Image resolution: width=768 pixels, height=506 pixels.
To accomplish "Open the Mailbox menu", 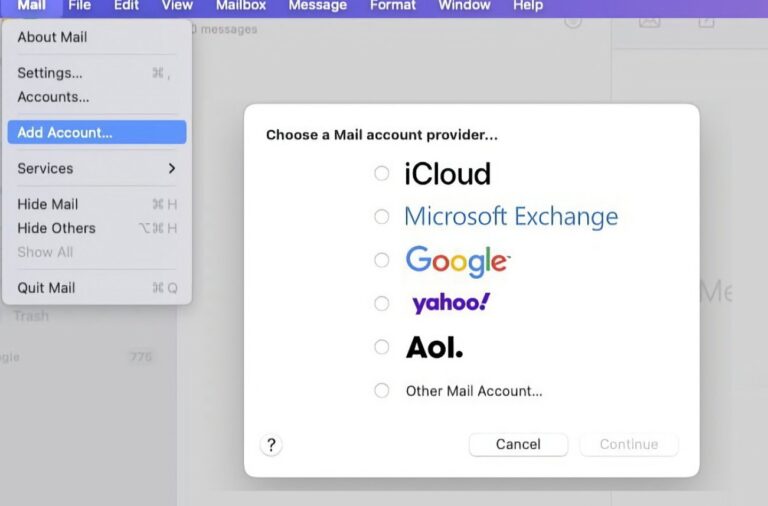I will tap(241, 6).
